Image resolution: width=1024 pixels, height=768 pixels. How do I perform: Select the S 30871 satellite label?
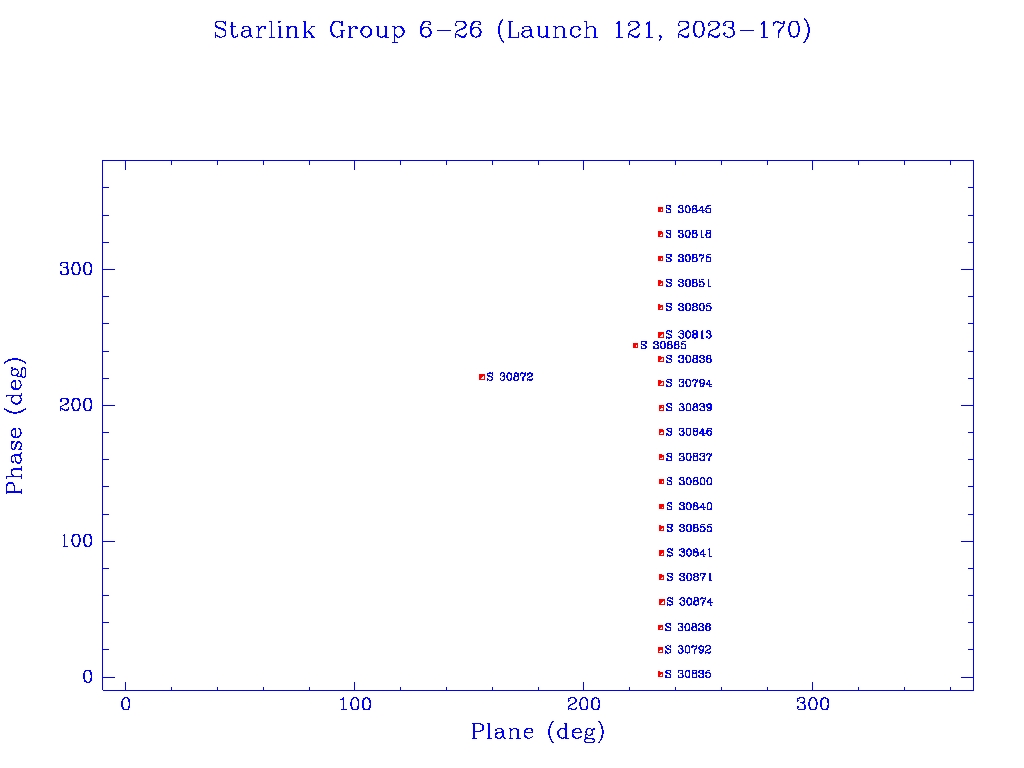tap(689, 577)
